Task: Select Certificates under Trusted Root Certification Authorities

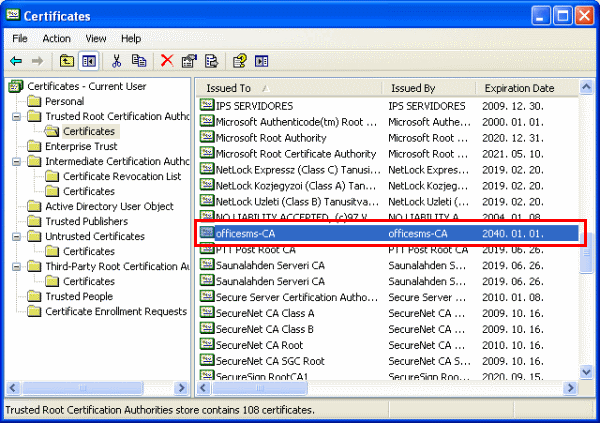Action: pyautogui.click(x=89, y=131)
